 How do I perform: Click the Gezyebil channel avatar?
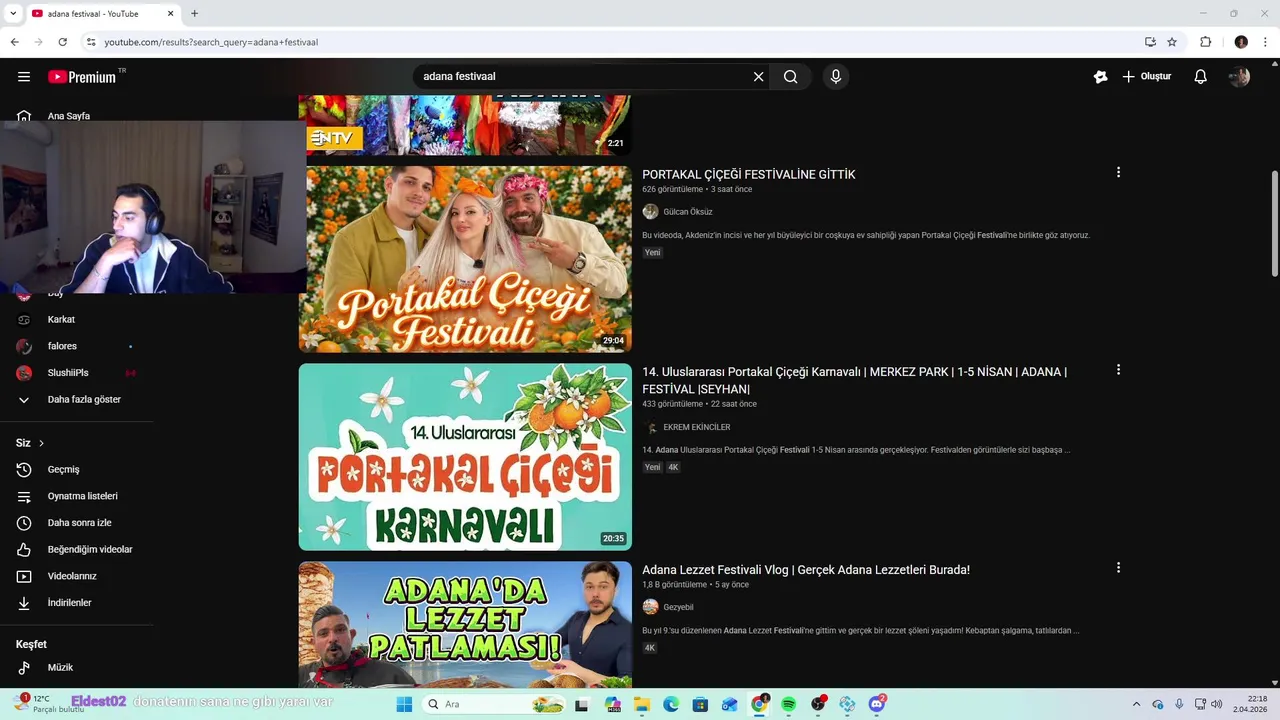point(650,607)
